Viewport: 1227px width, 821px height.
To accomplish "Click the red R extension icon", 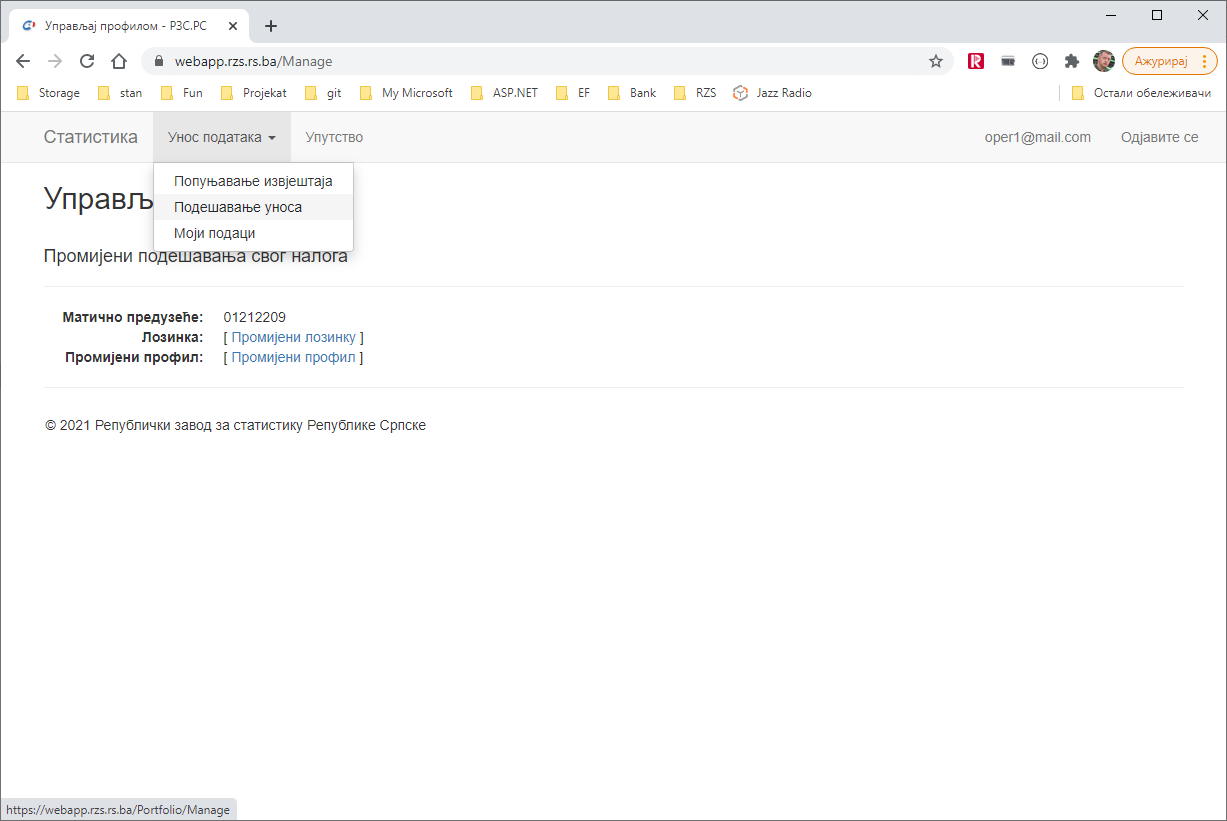I will [976, 61].
